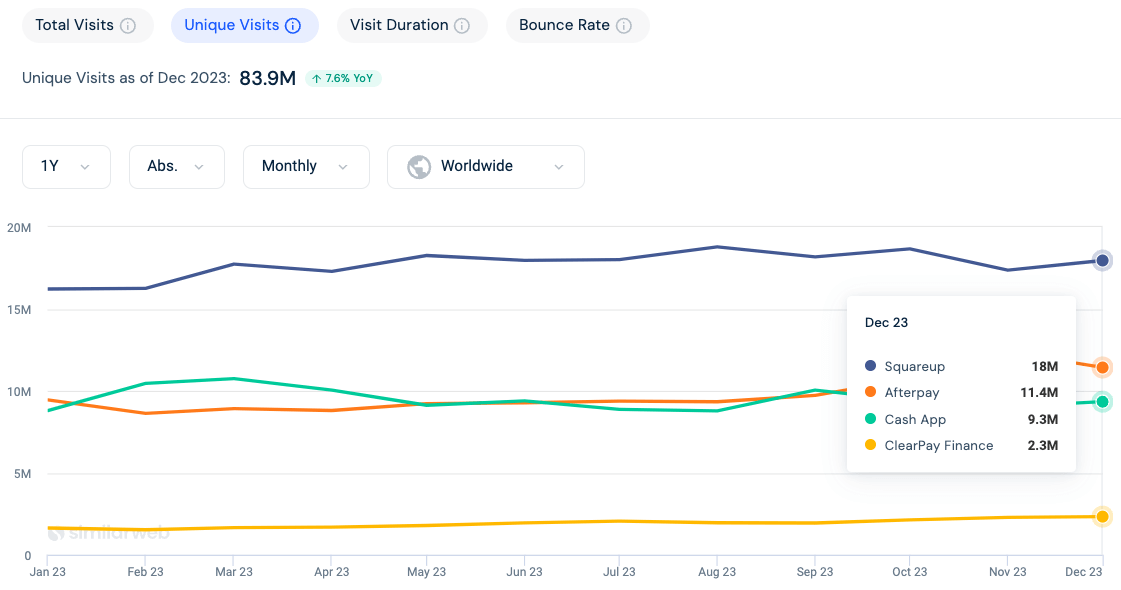Viewport: 1121px width, 590px height.
Task: Click the Squareup endpoint marker on the chart
Action: [1102, 260]
